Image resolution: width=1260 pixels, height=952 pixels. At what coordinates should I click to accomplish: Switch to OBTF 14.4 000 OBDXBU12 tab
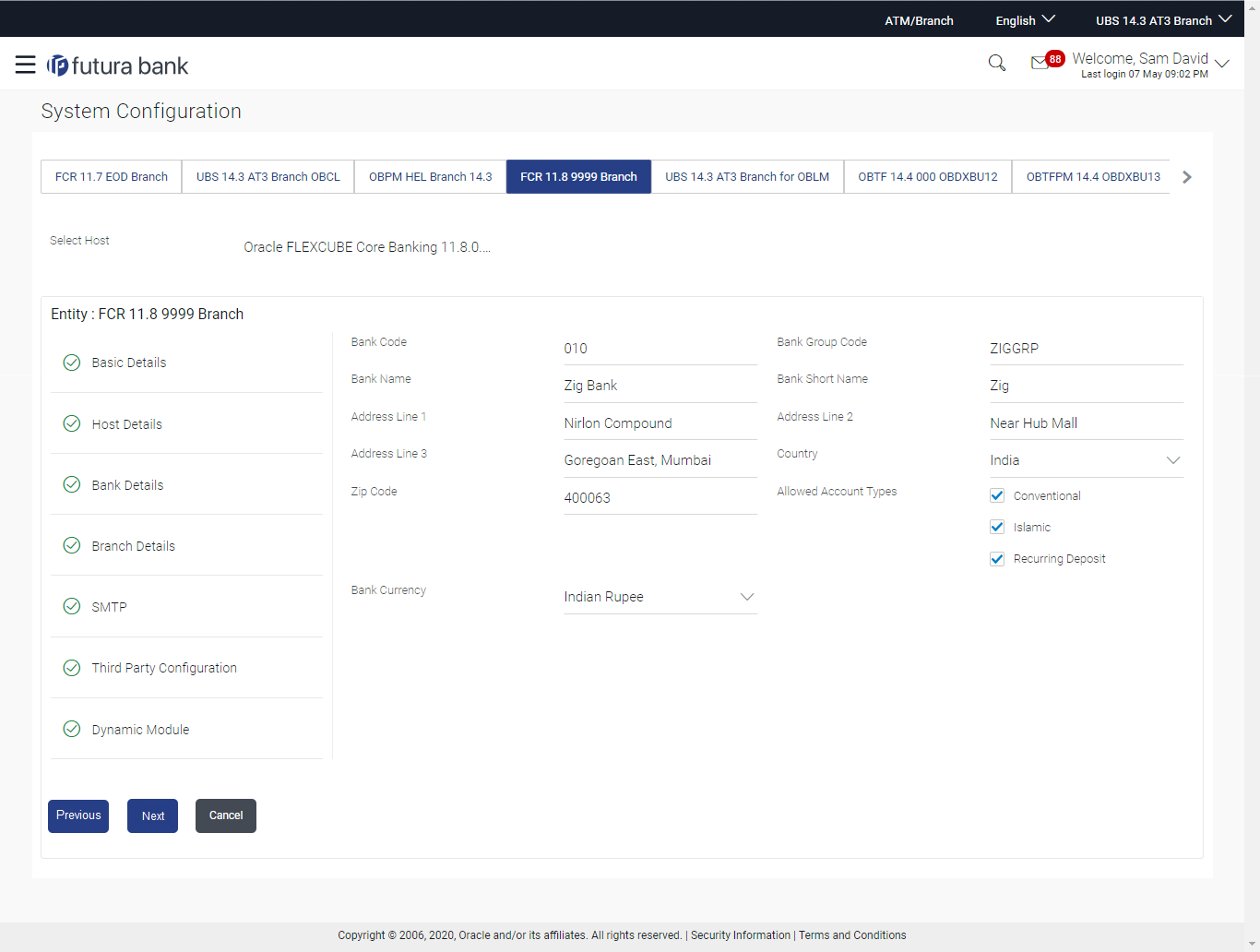[x=928, y=177]
